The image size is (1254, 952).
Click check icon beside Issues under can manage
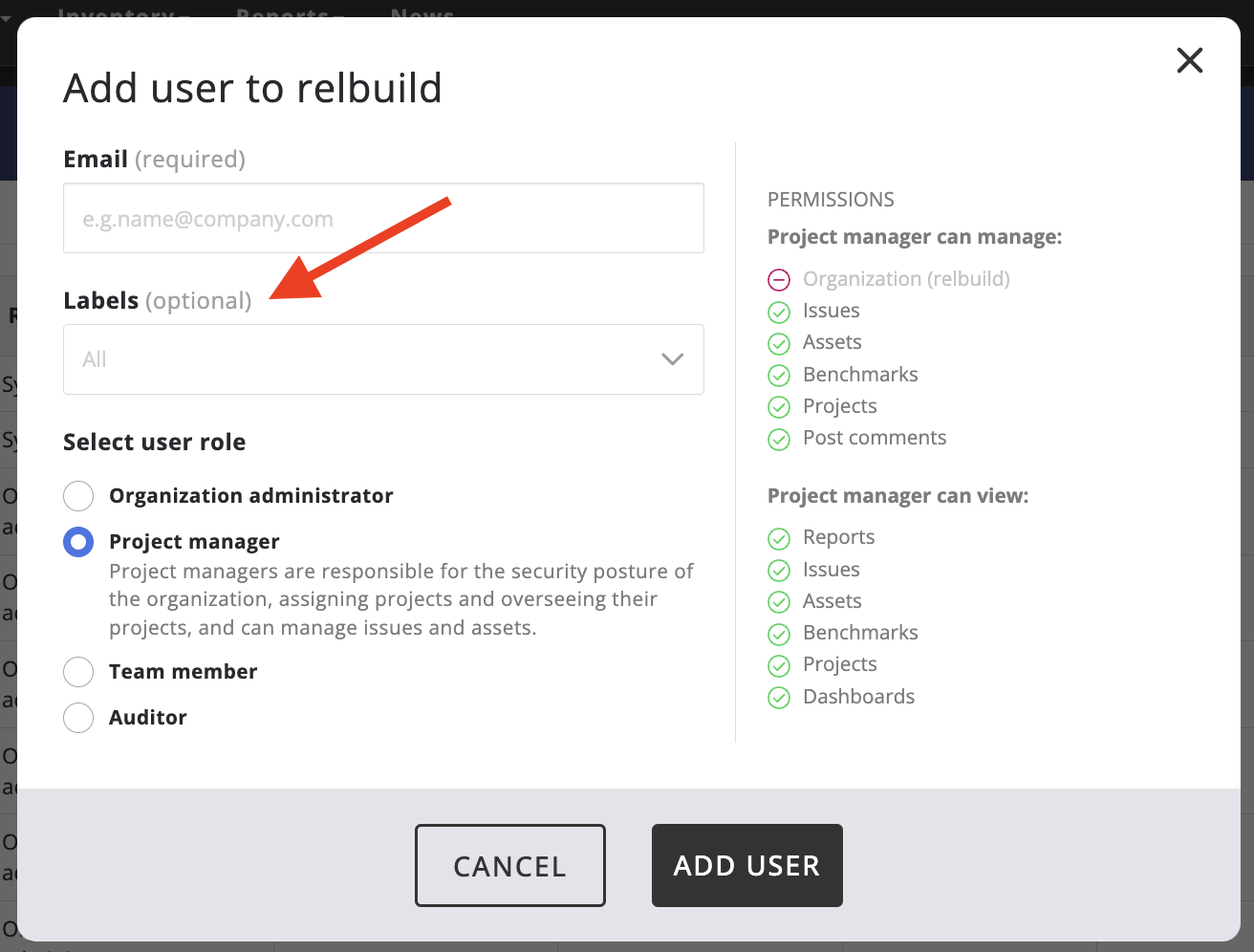(x=779, y=312)
